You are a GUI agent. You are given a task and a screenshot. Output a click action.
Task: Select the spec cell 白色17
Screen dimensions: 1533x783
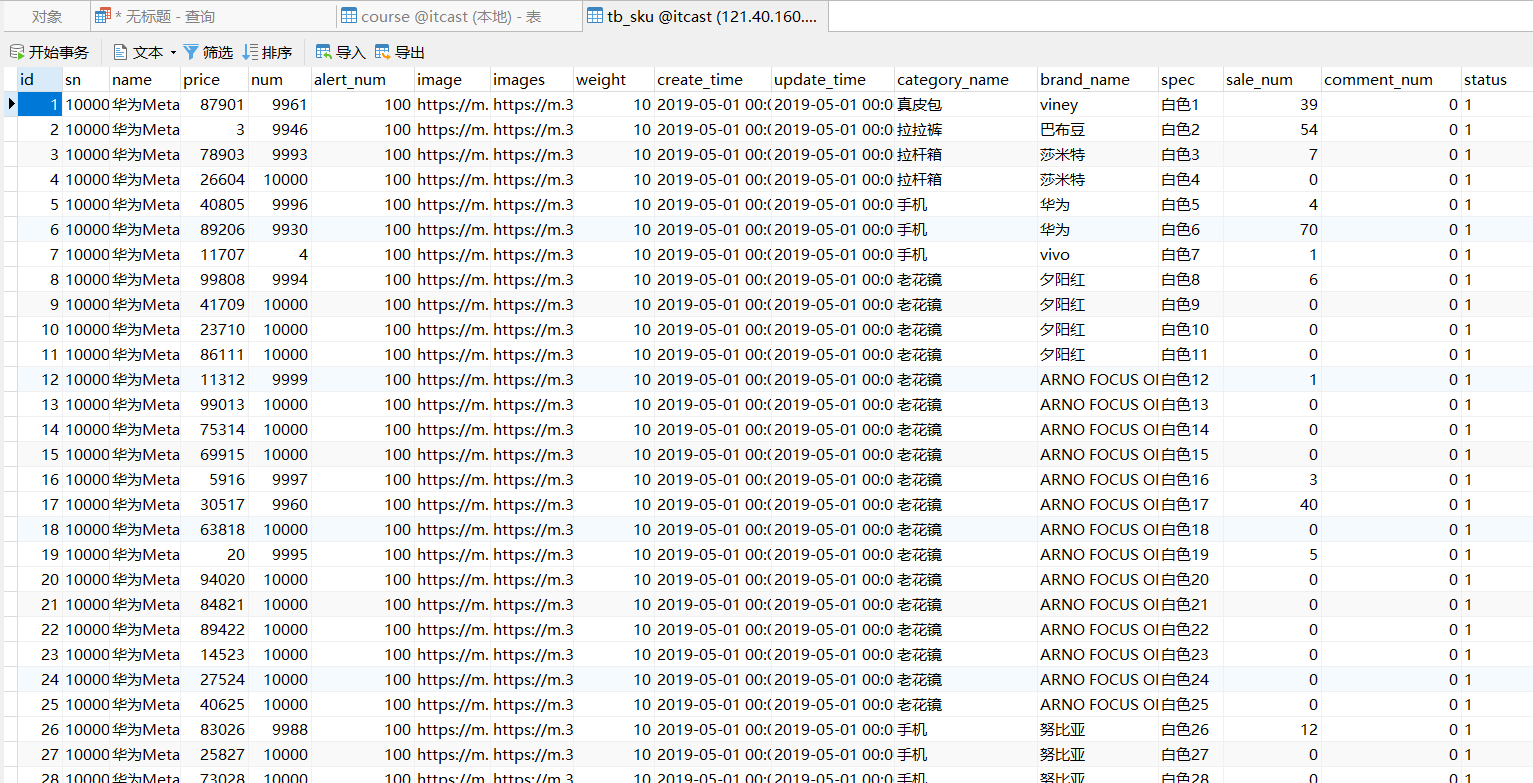(1191, 504)
